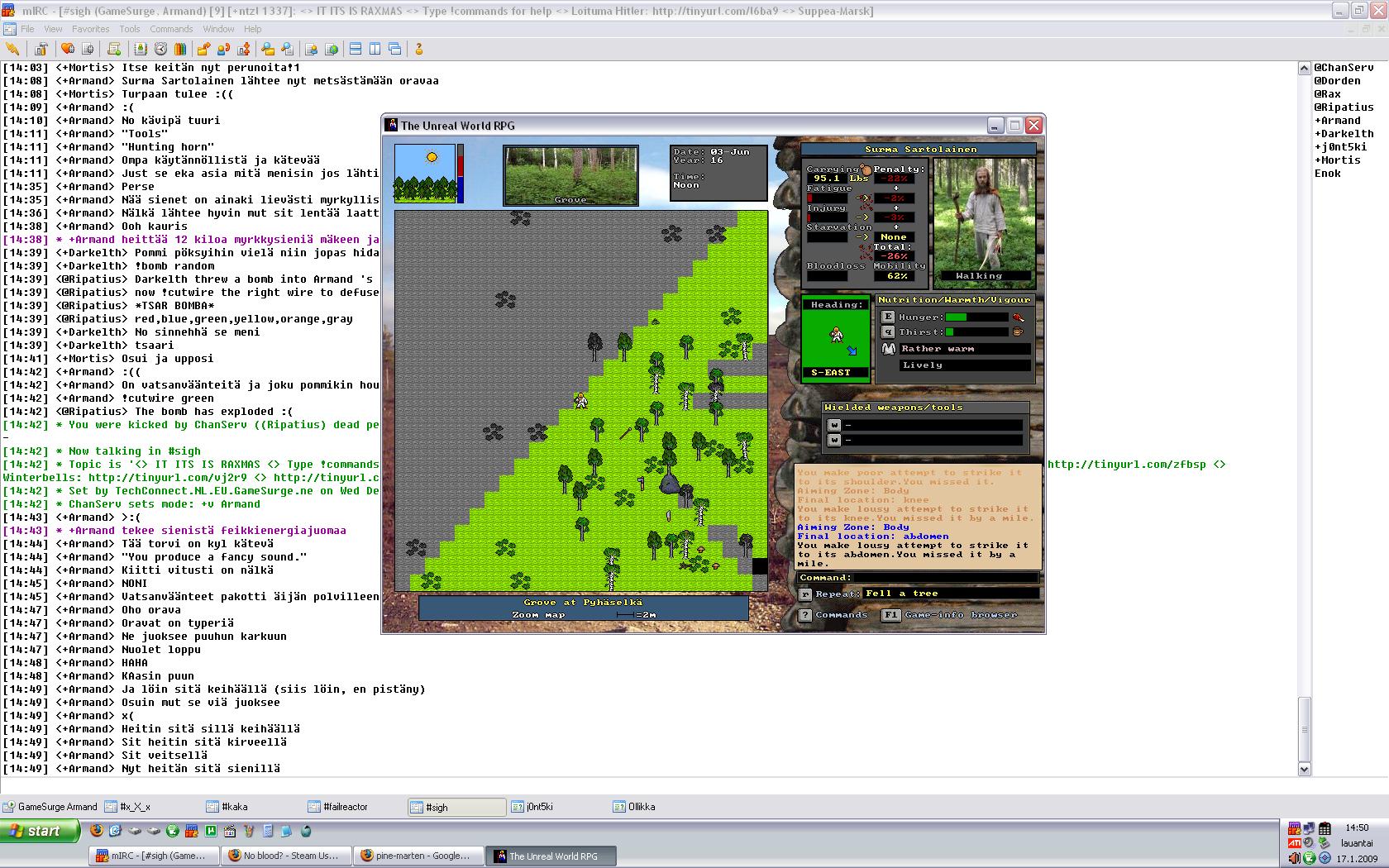Open URLs List icon with globe
The image size is (1389, 868).
[x=332, y=49]
